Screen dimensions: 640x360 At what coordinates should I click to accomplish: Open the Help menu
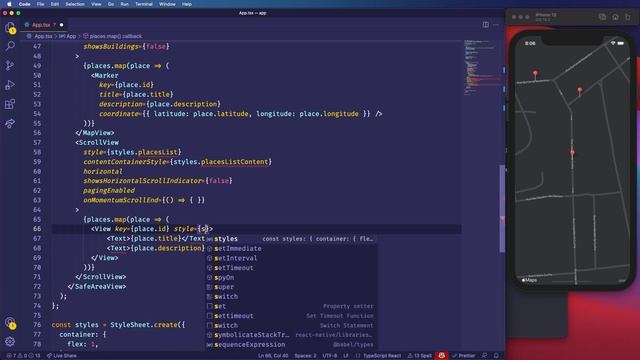pyautogui.click(x=187, y=4)
